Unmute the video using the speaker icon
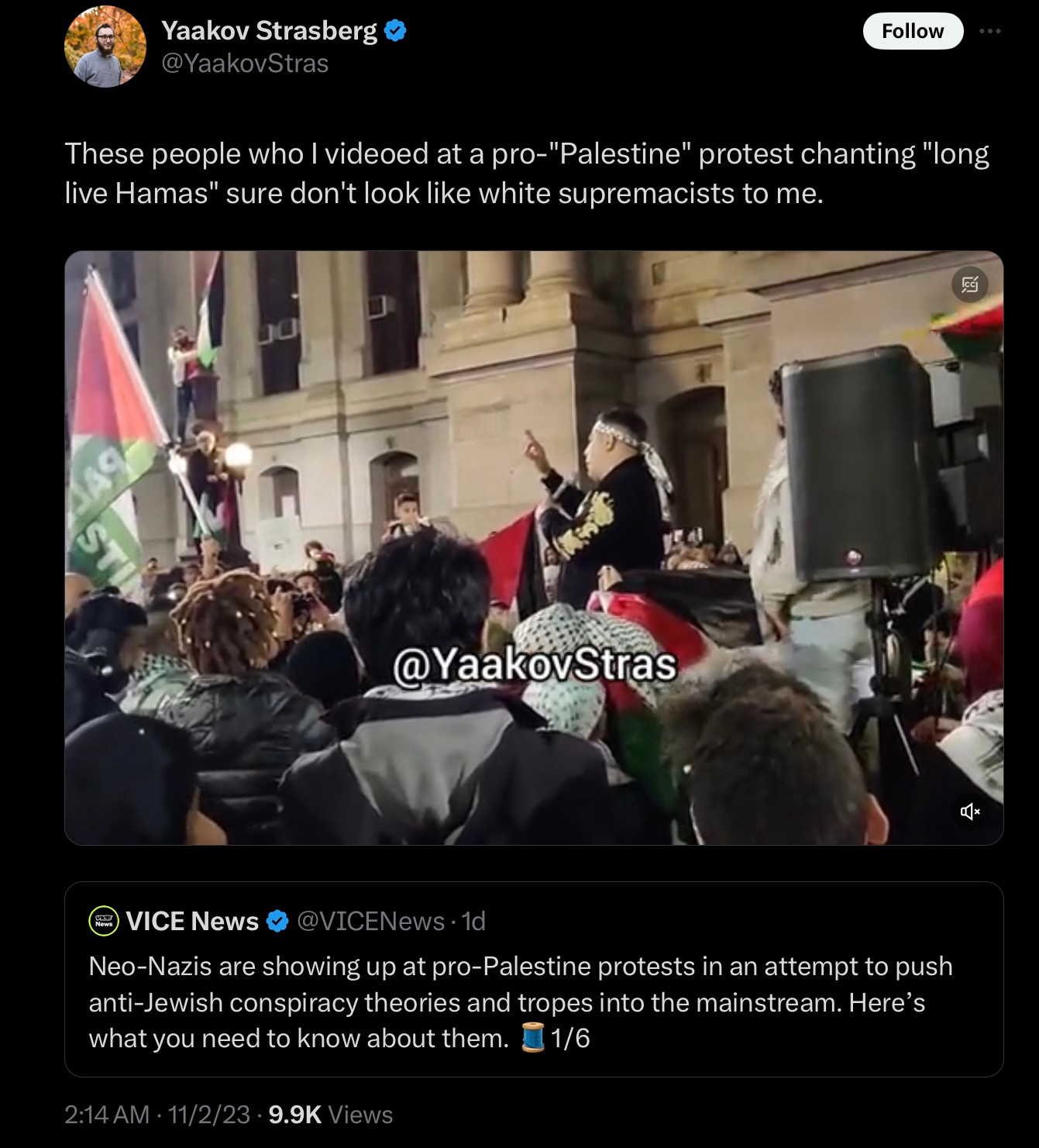Viewport: 1039px width, 1148px height. point(970,812)
